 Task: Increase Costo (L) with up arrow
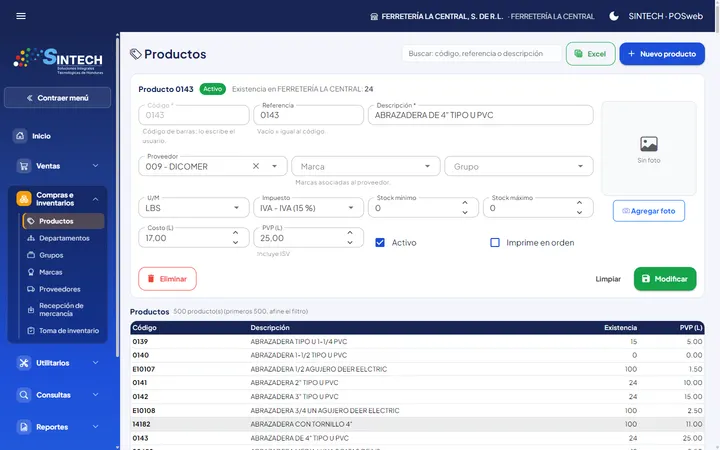235,233
